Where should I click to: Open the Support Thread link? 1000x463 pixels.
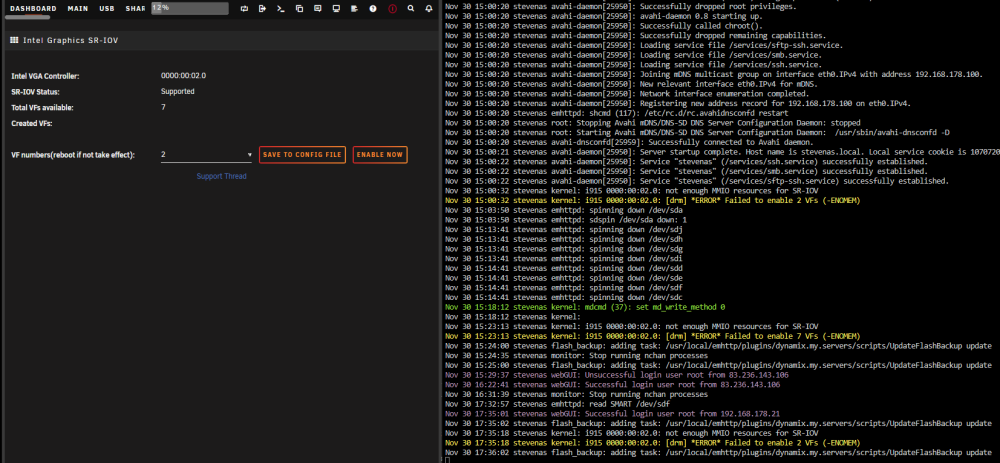tap(221, 176)
